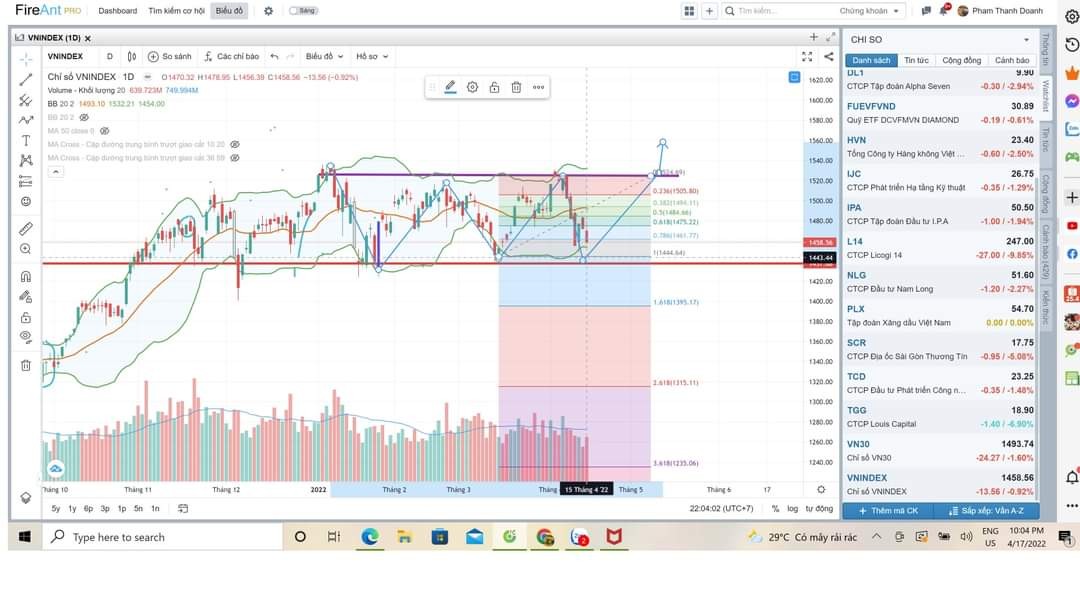Select the Text annotation tool
This screenshot has height=608, width=1080.
coord(26,140)
